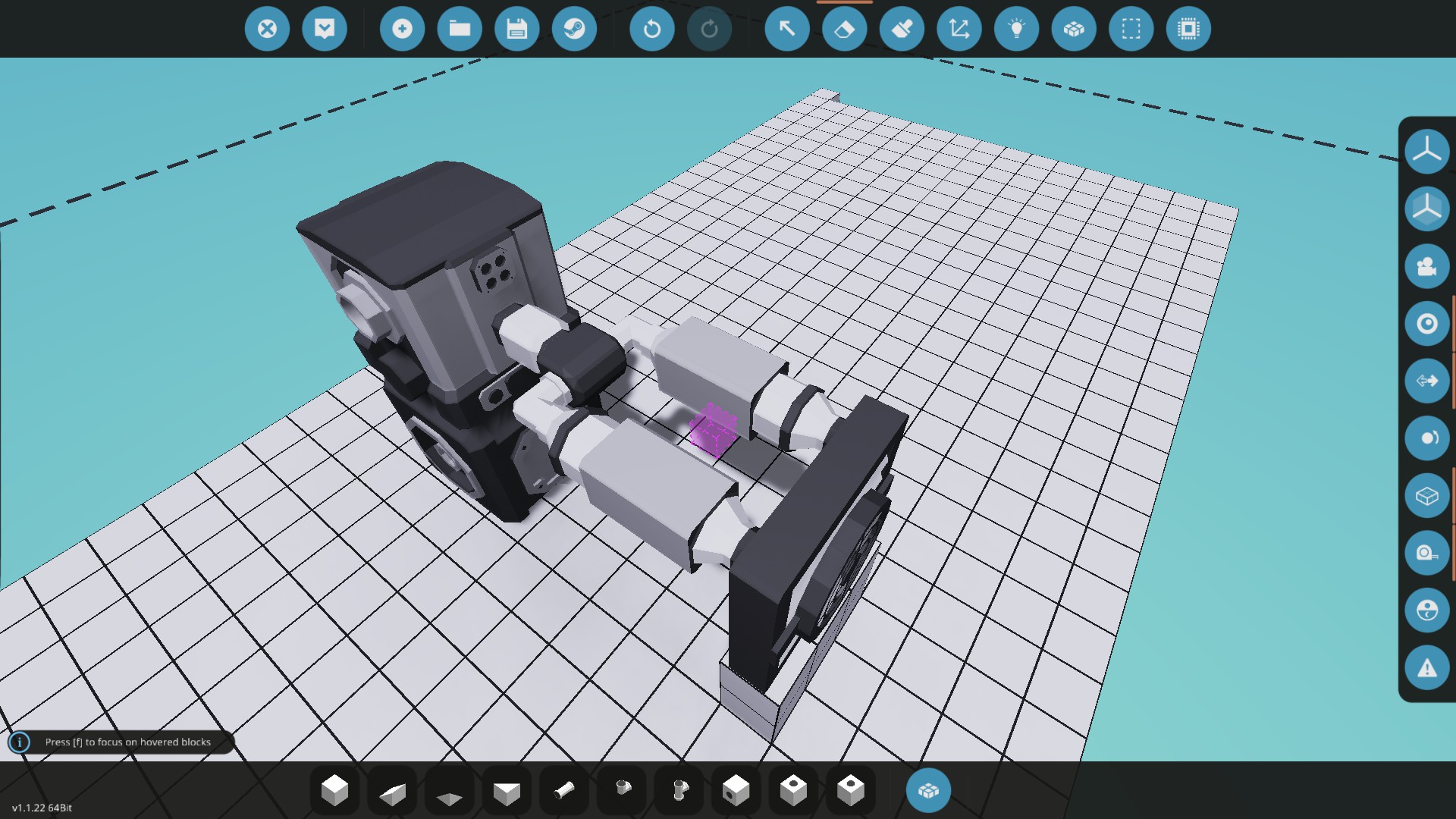Toggle the open-box view in side panel

(1426, 496)
